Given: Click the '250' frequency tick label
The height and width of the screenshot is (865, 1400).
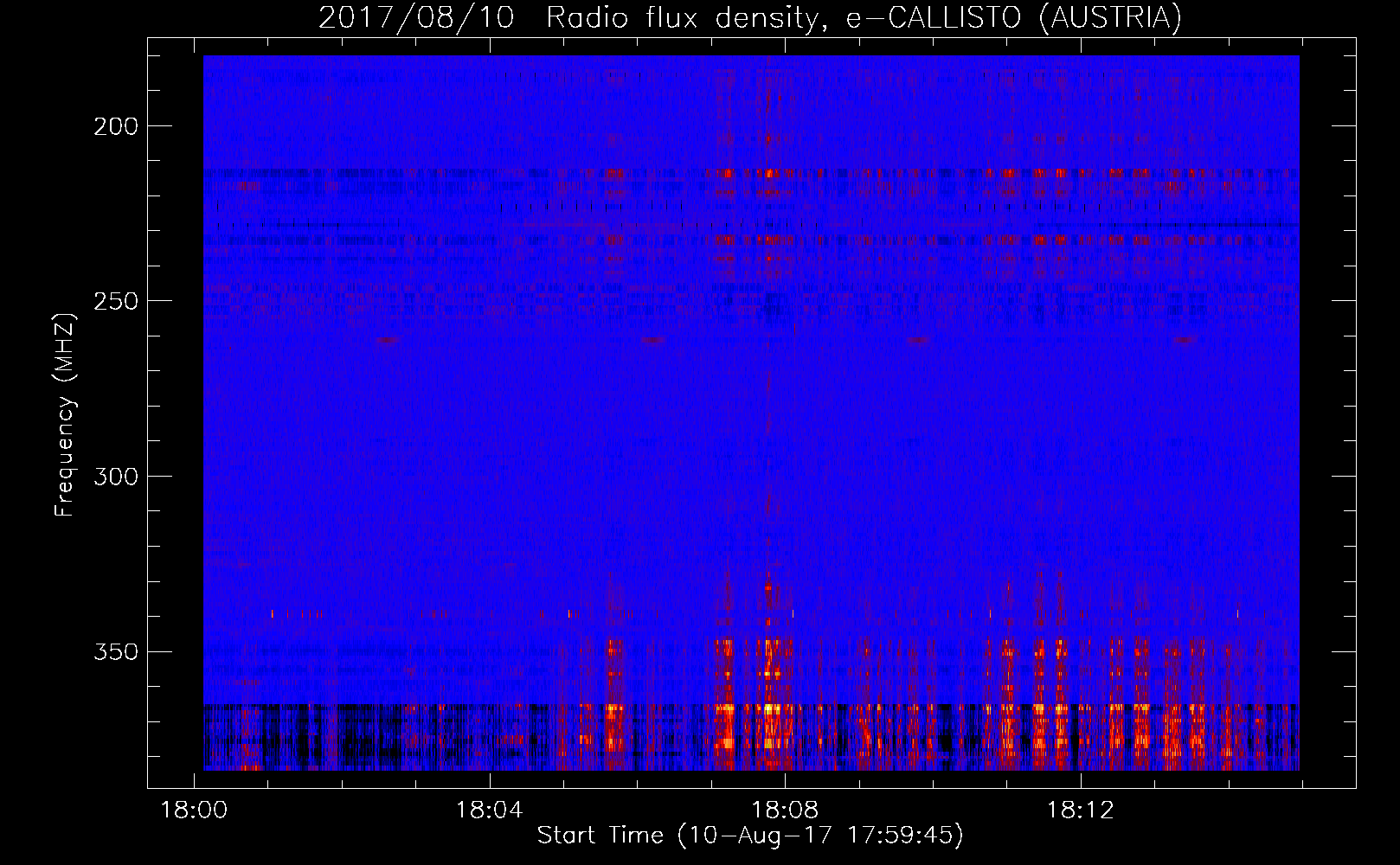Looking at the screenshot, I should tap(116, 301).
